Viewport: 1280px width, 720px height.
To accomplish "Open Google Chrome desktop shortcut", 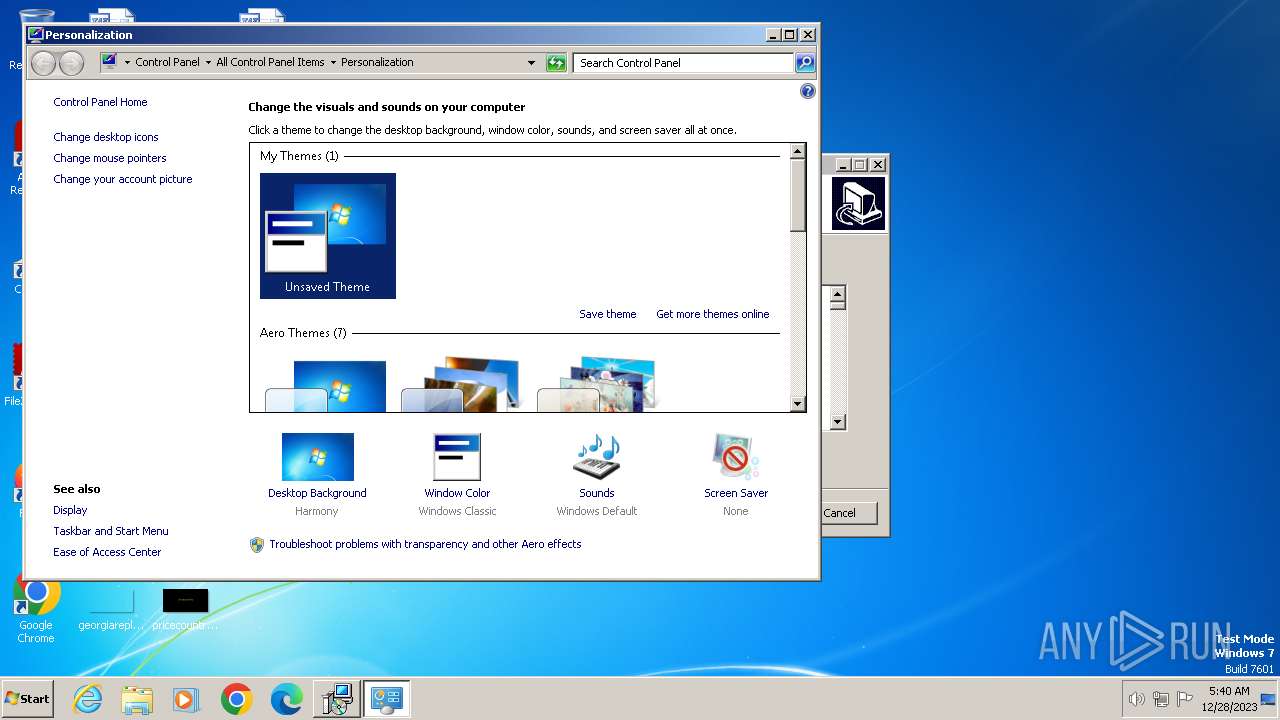I will pyautogui.click(x=36, y=608).
